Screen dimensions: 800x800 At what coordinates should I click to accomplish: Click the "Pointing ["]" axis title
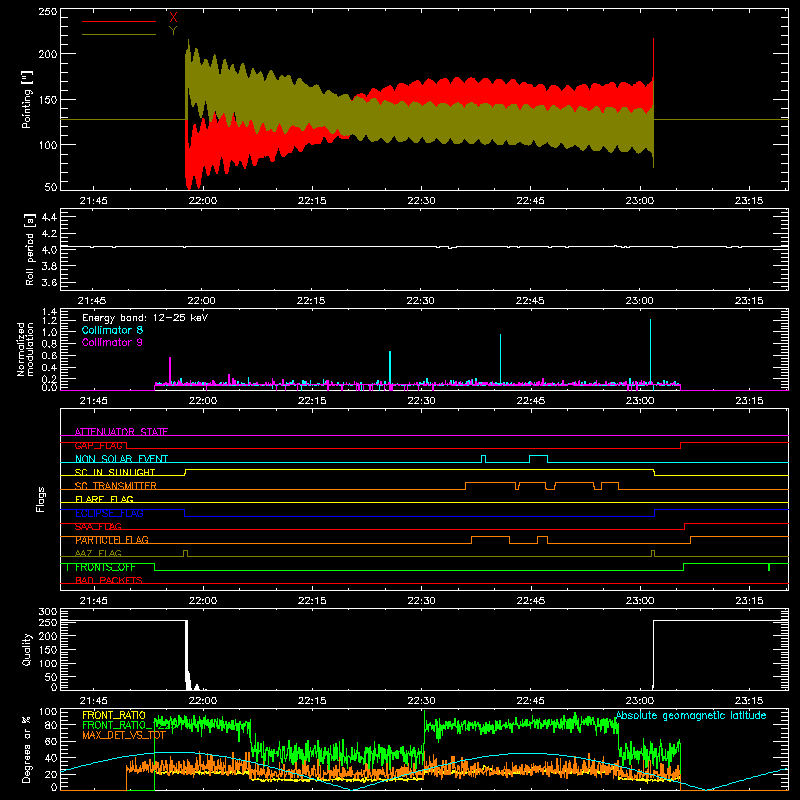(27, 99)
